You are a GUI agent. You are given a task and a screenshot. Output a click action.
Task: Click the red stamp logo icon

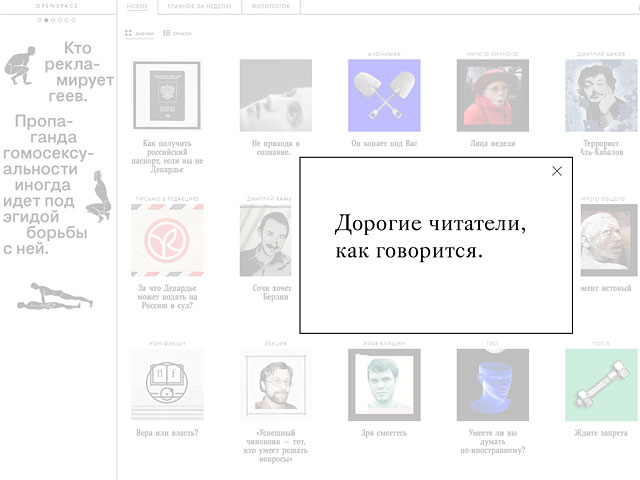click(x=167, y=241)
